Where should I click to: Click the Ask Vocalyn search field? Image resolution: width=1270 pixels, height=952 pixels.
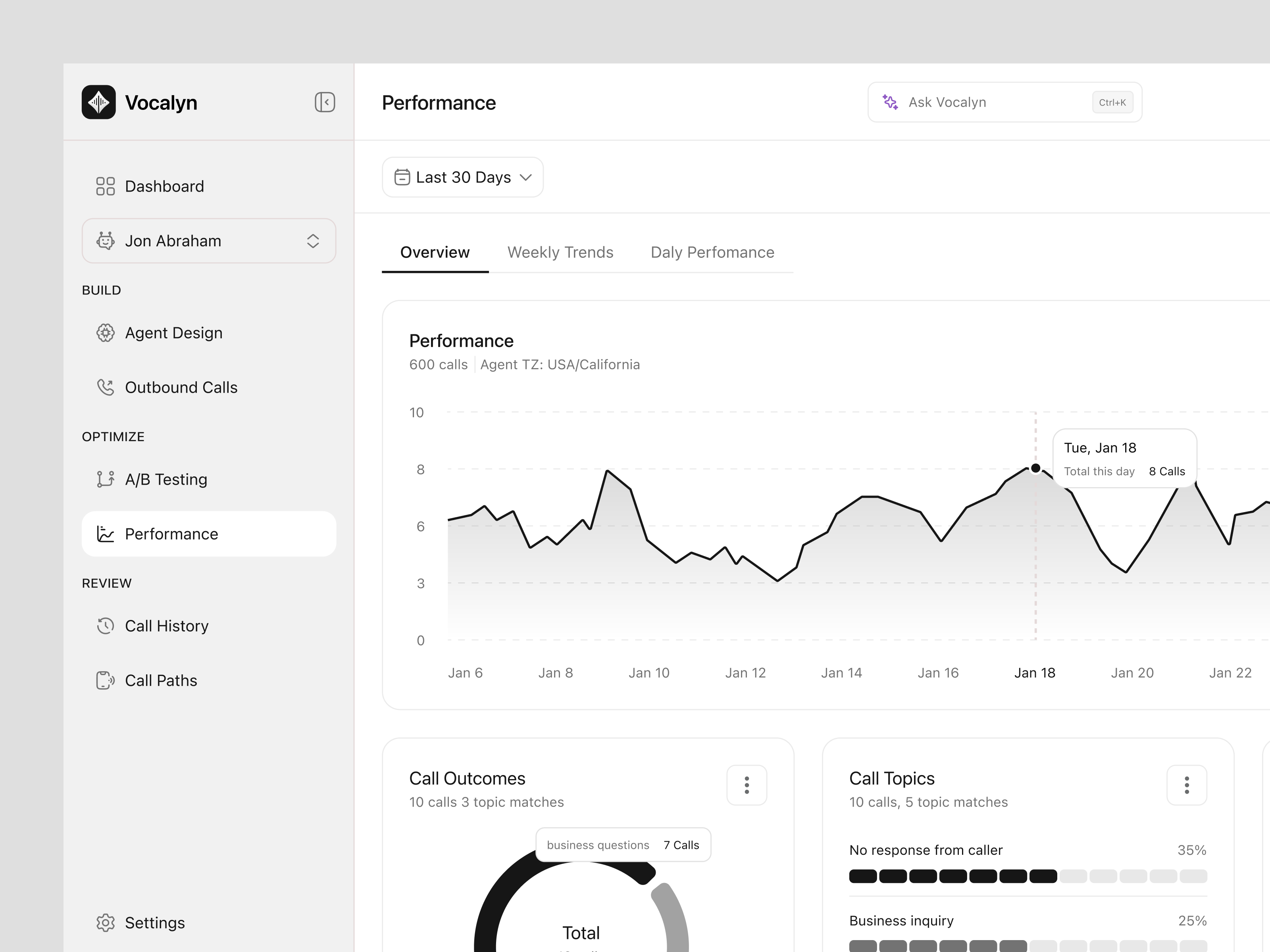click(x=1005, y=102)
